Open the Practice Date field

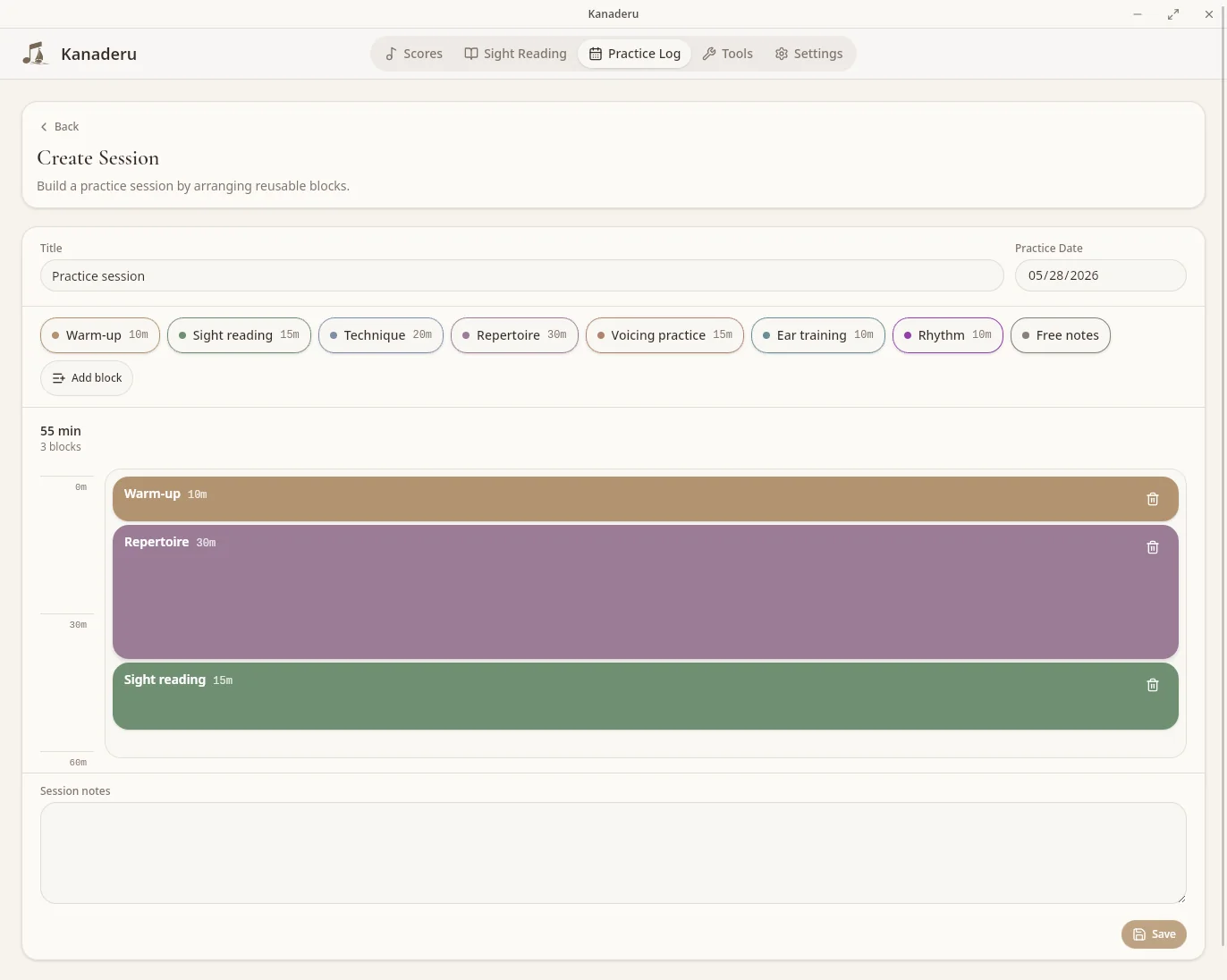(x=1100, y=275)
